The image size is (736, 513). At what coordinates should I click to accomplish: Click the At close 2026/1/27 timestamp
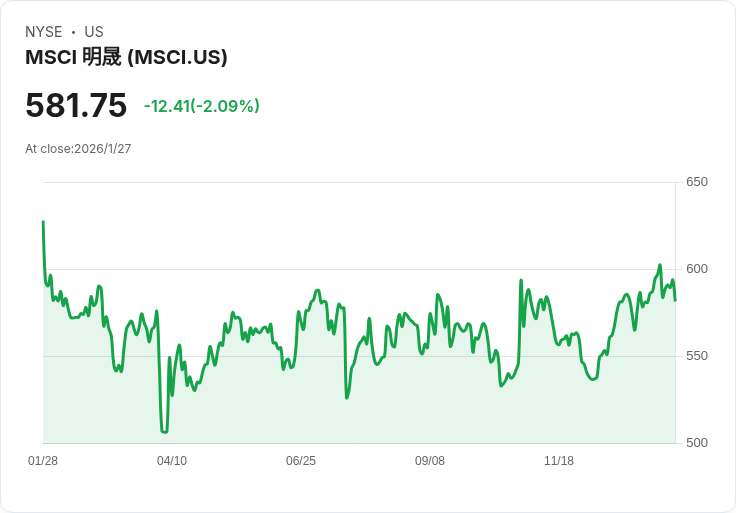pyautogui.click(x=78, y=149)
